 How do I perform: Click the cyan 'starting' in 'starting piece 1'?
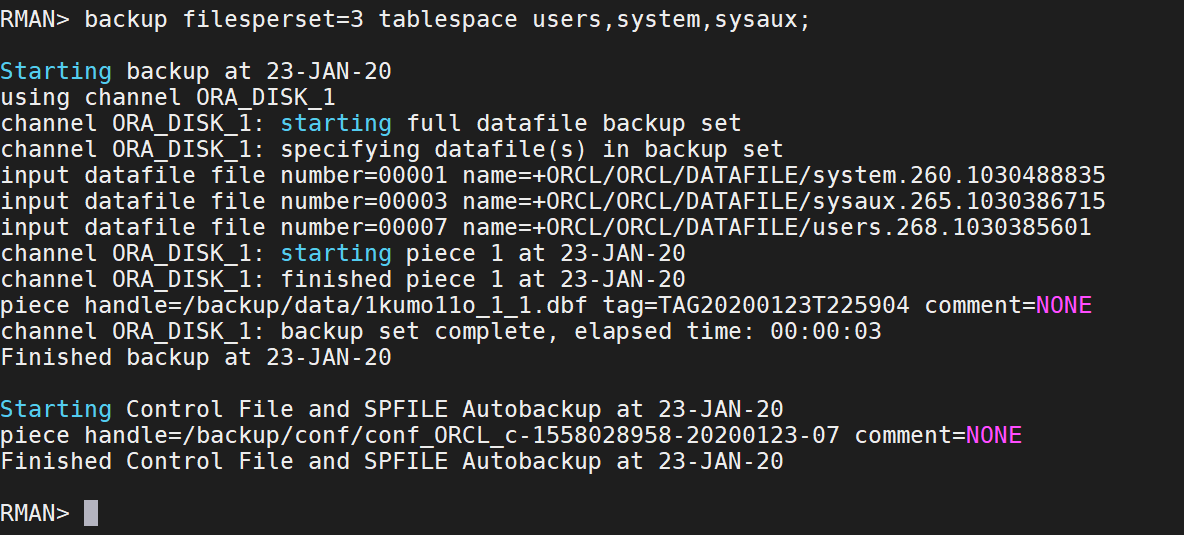(335, 254)
